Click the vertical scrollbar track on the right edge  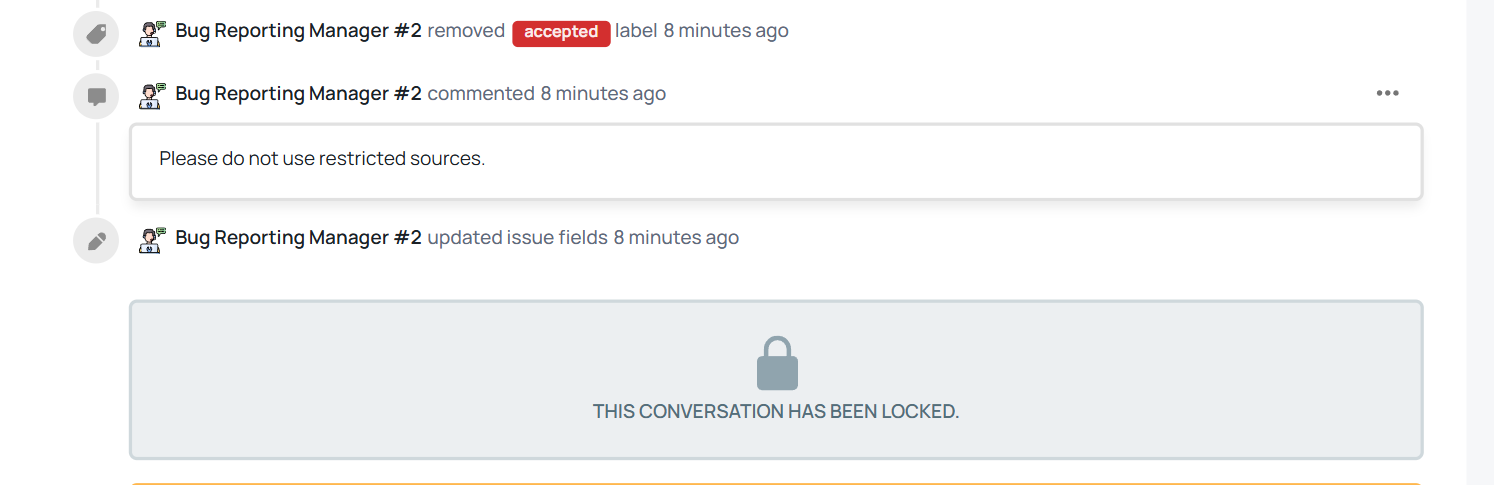1480,242
